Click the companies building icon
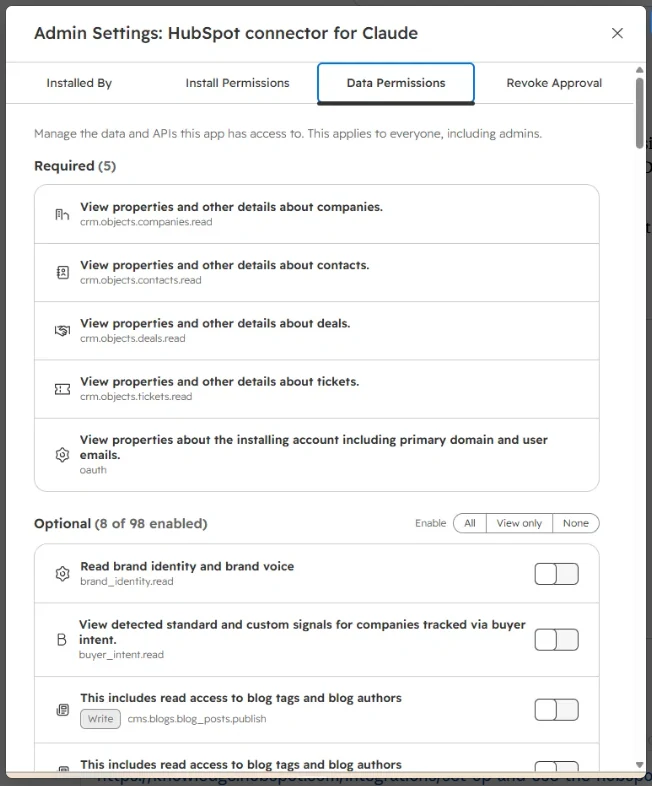This screenshot has width=652, height=786. click(x=62, y=215)
